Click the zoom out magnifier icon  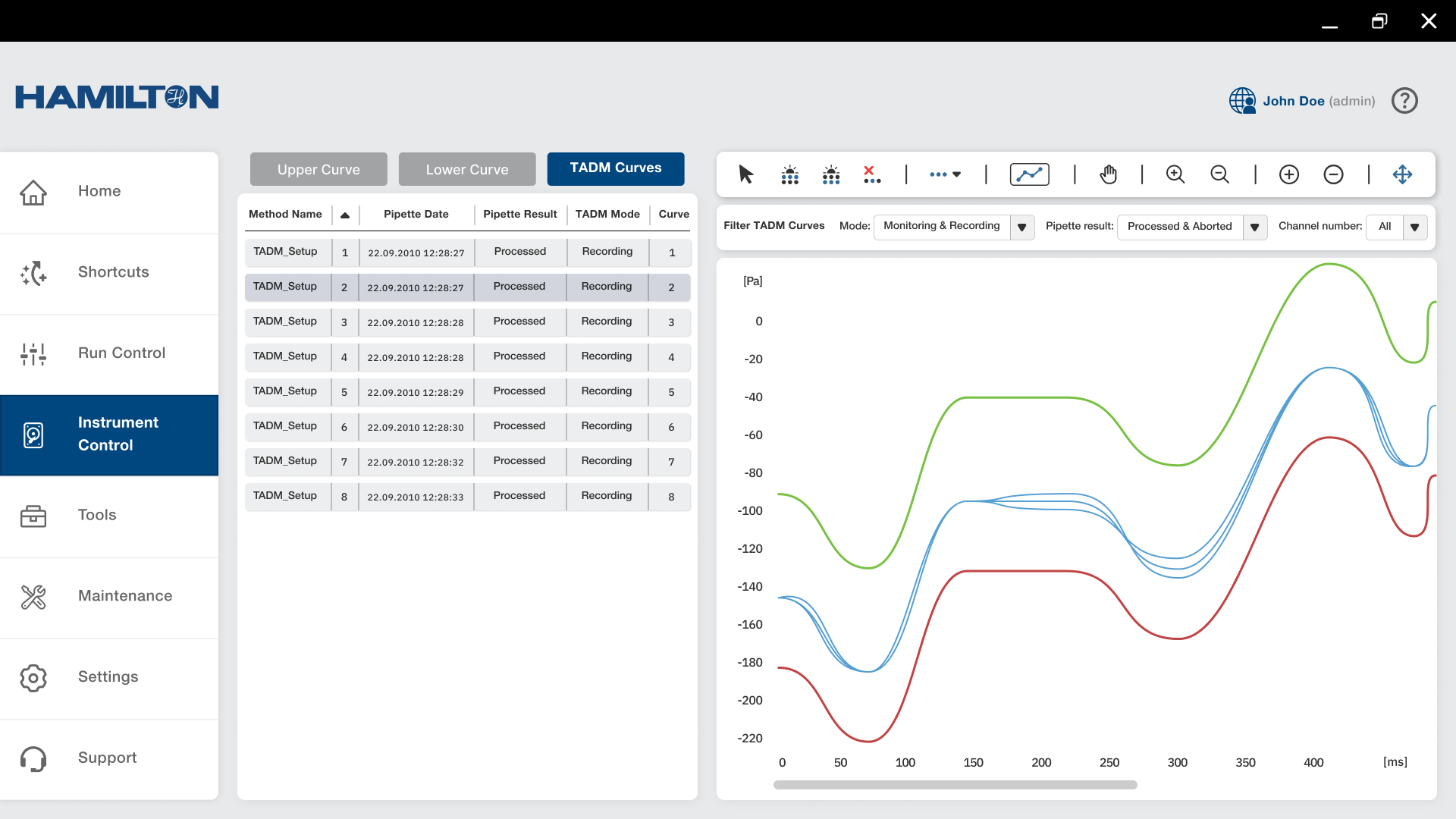click(x=1219, y=174)
